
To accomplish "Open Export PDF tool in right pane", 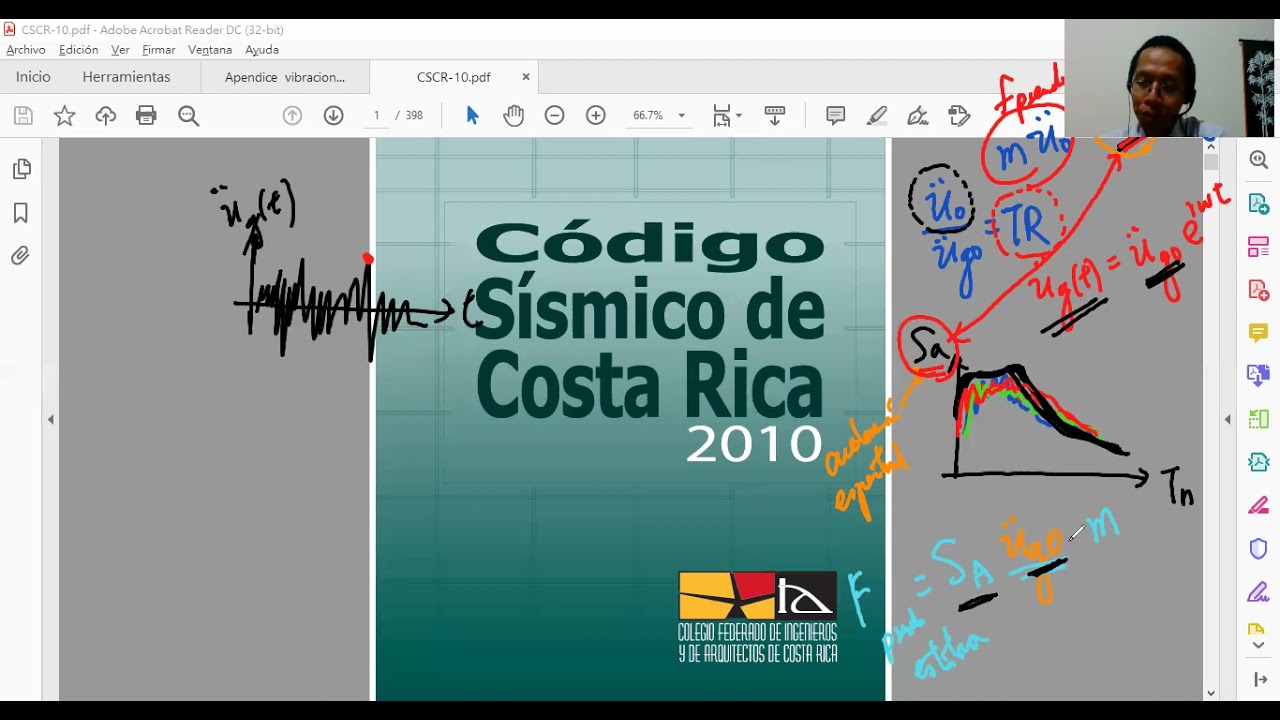I will coord(1258,203).
